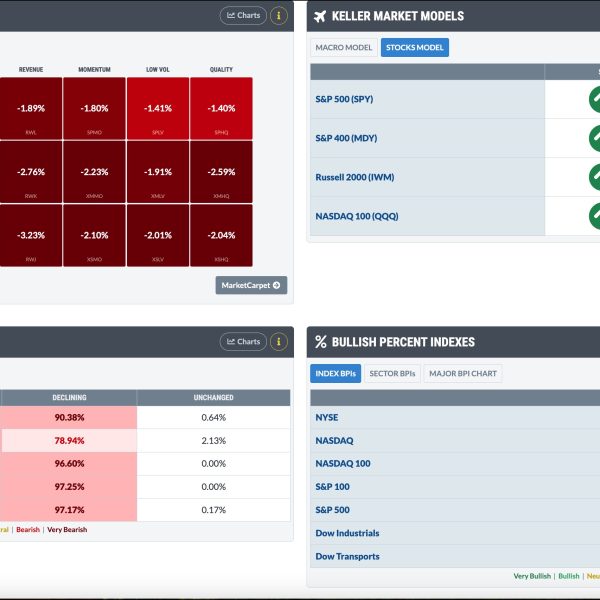Click info icon above the Declining table

tap(279, 342)
